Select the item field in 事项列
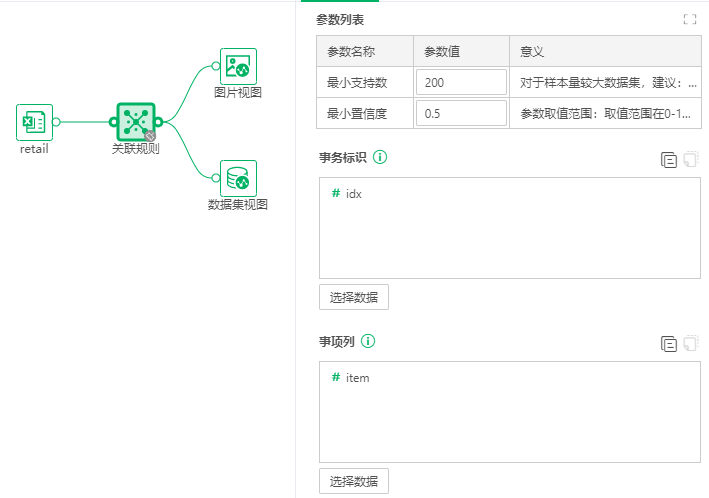This screenshot has height=498, width=709. [357, 377]
